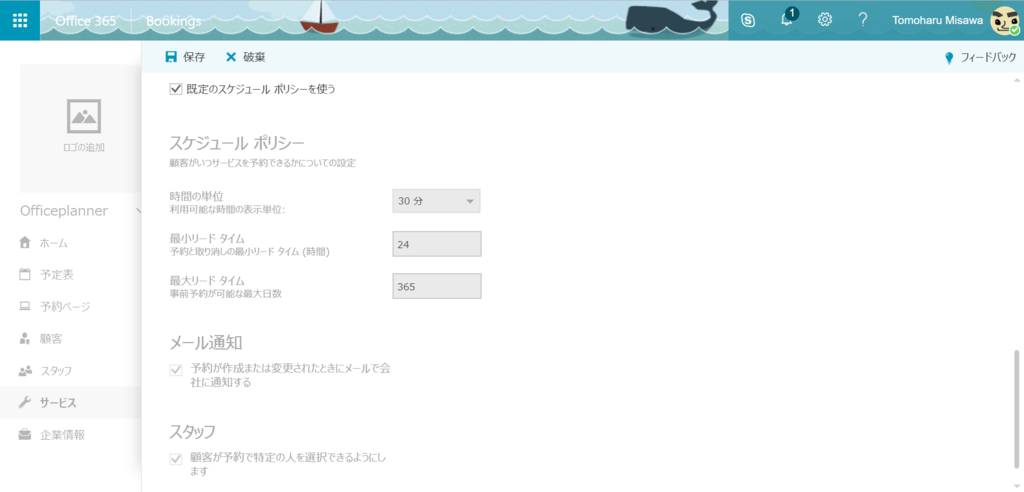Image resolution: width=1024 pixels, height=492 pixels.
Task: Click the minimum lead time field 24
Action: point(436,244)
